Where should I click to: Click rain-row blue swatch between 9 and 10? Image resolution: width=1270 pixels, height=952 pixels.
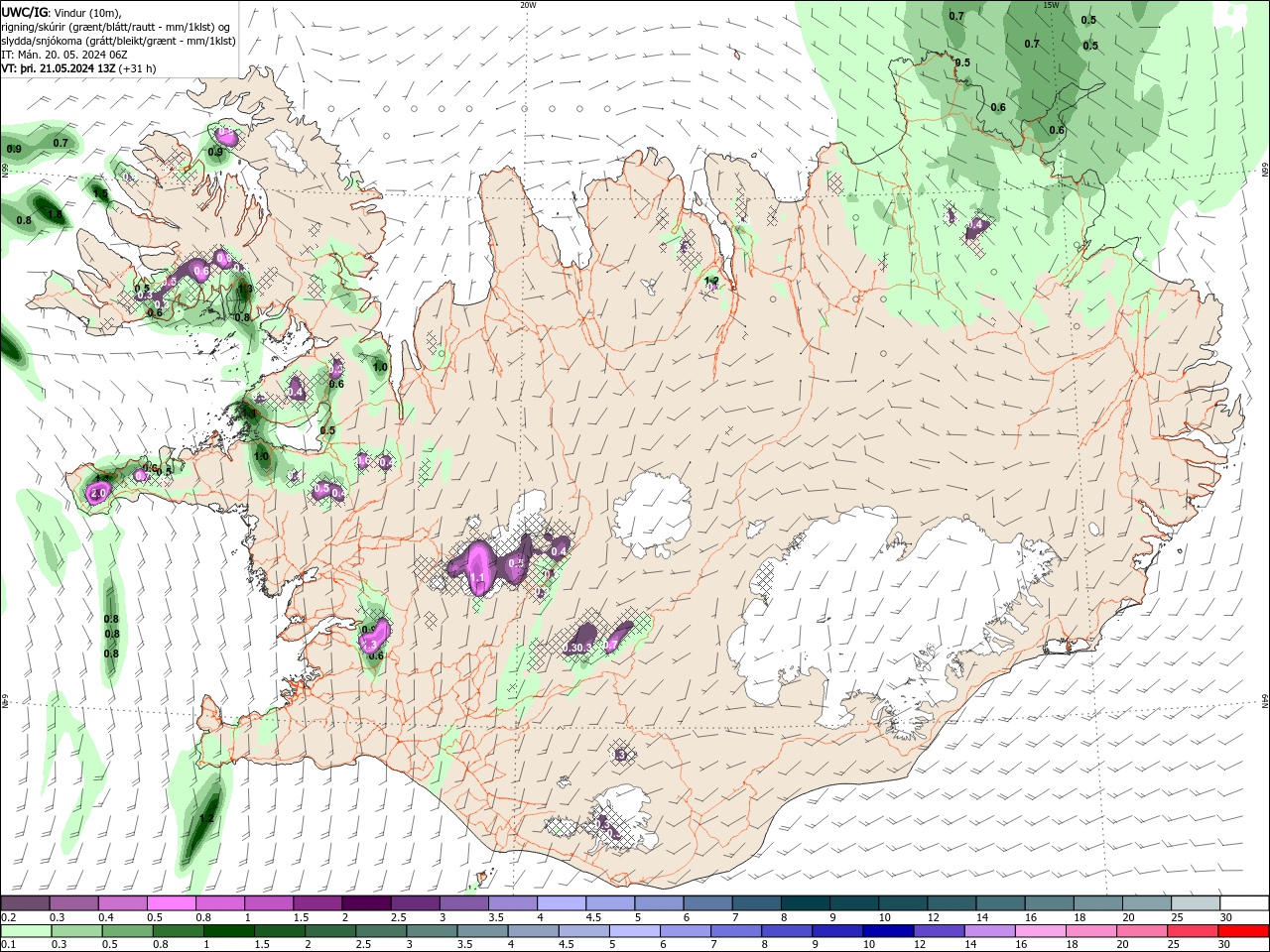[x=835, y=931]
